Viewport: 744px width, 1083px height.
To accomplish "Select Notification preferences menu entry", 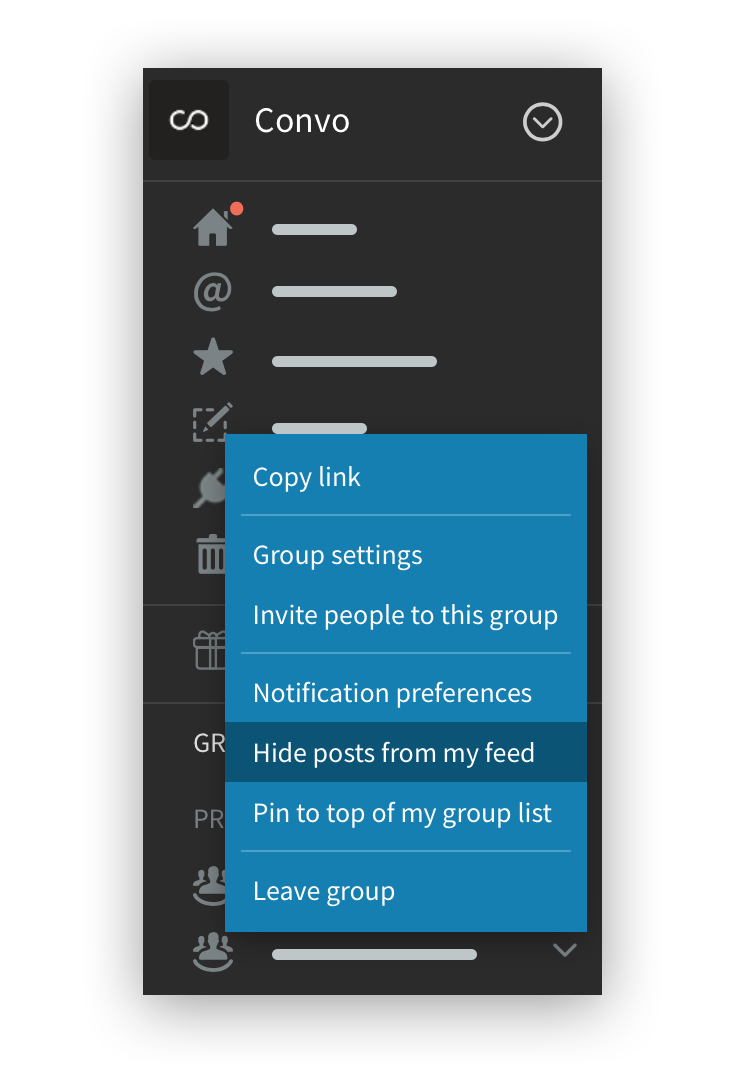I will (x=392, y=693).
